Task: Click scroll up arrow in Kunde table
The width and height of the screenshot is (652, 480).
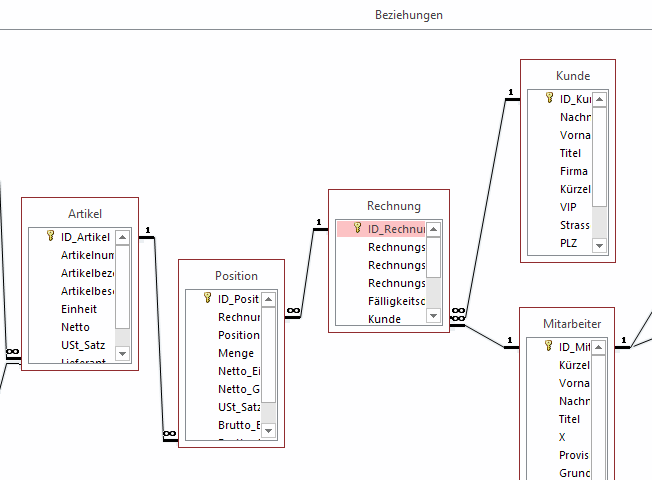Action: pyautogui.click(x=599, y=99)
